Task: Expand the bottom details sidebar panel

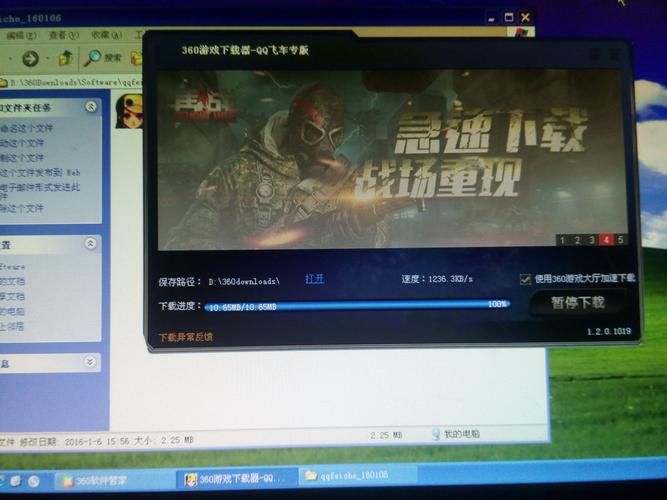Action: point(90,362)
